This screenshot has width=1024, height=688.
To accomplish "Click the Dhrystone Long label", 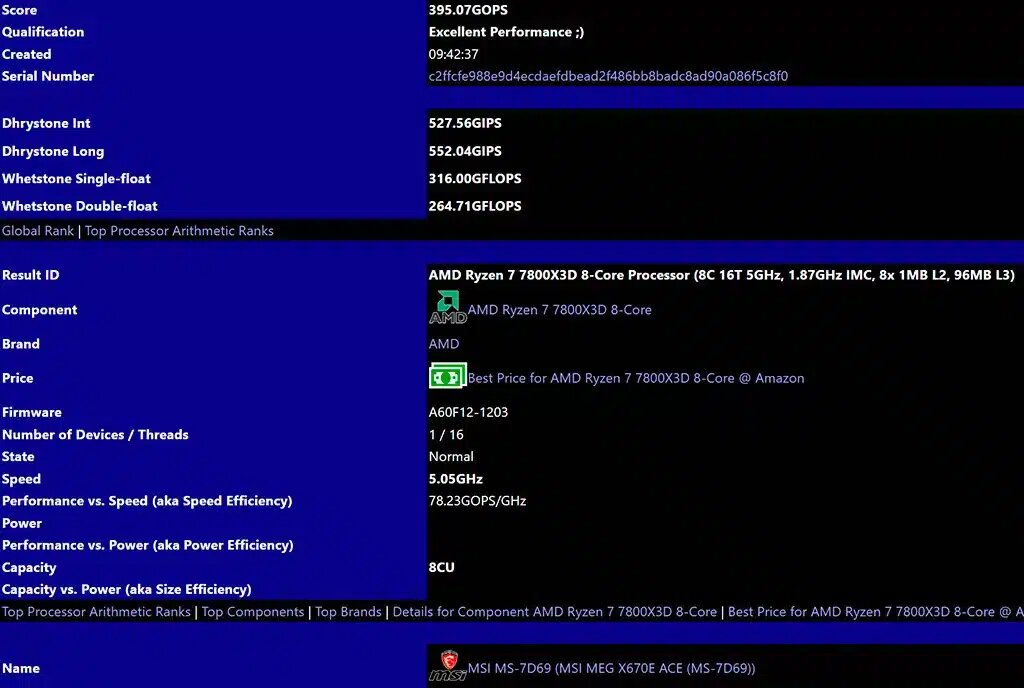I will point(53,151).
